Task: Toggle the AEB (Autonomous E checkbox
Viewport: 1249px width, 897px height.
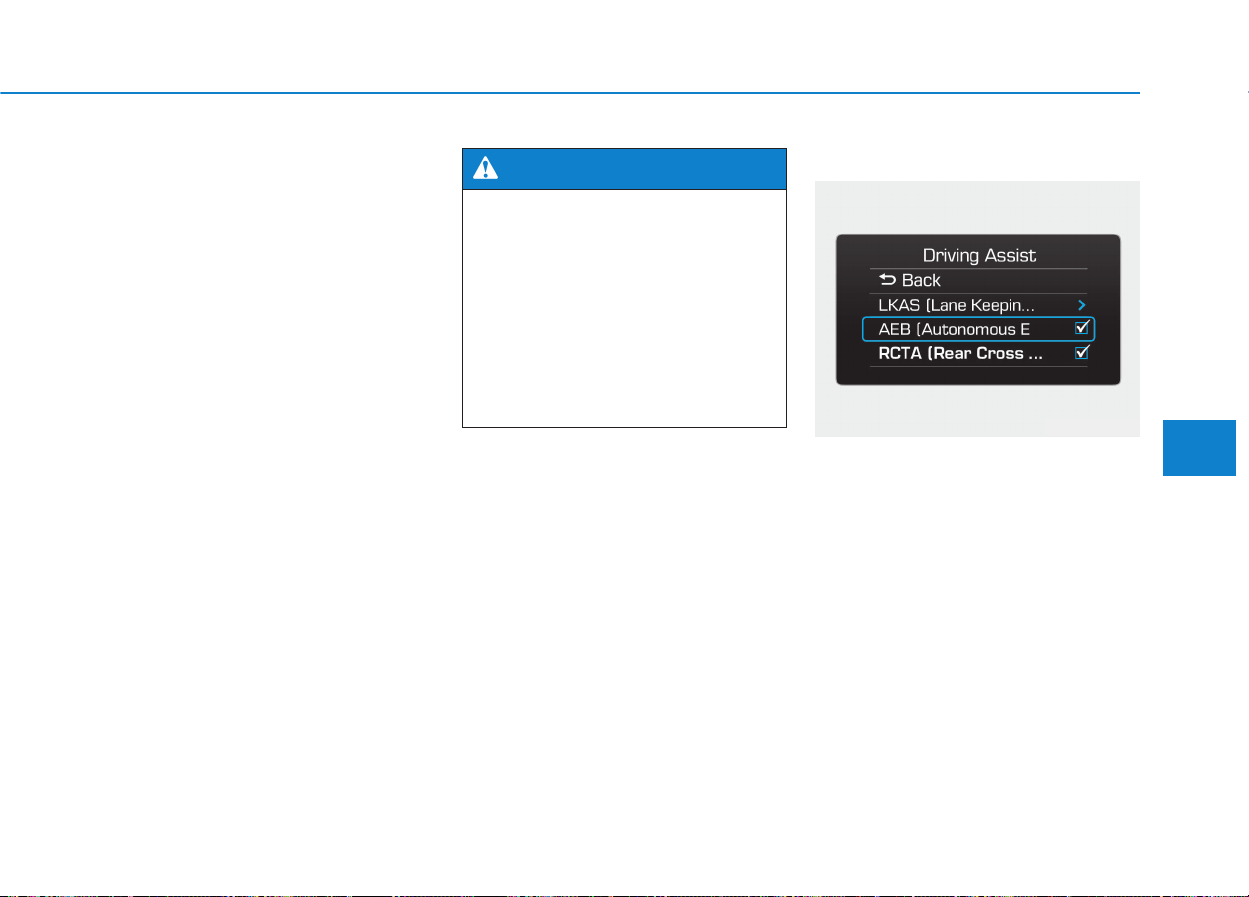Action: 1081,328
